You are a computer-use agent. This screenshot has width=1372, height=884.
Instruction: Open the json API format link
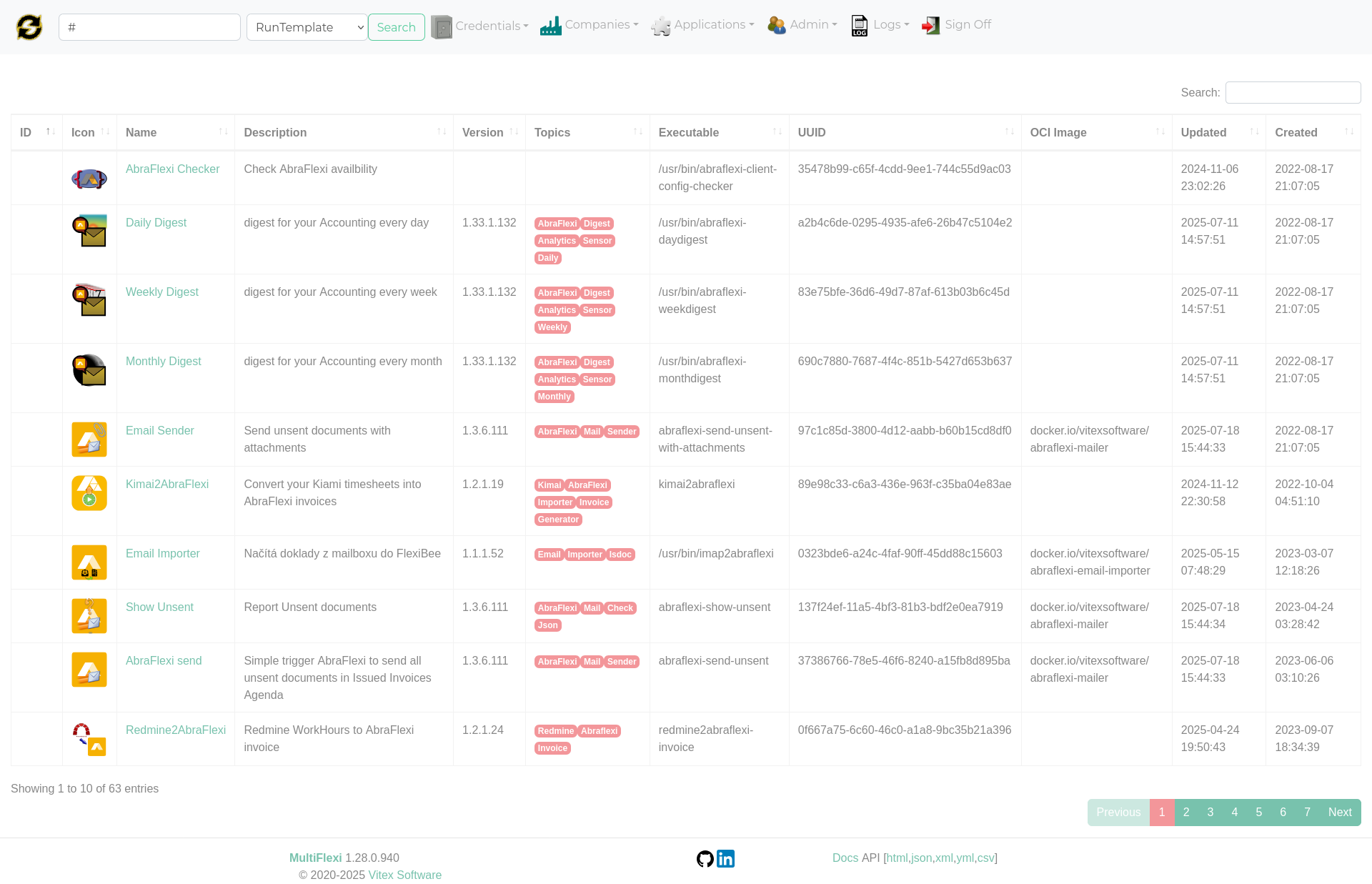pyautogui.click(x=921, y=858)
